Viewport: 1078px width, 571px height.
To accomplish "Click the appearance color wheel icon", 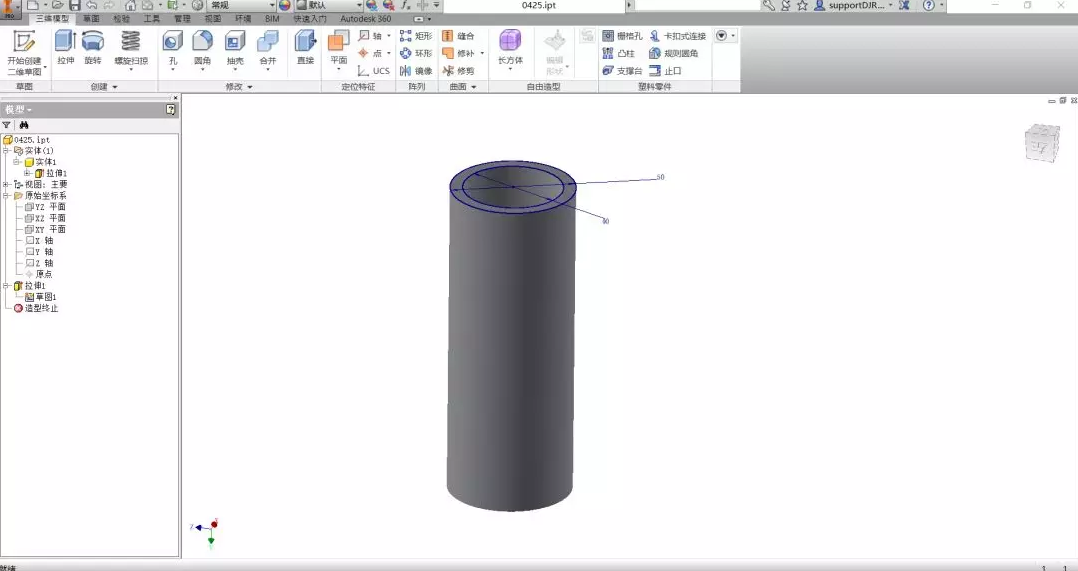I will 285,5.
